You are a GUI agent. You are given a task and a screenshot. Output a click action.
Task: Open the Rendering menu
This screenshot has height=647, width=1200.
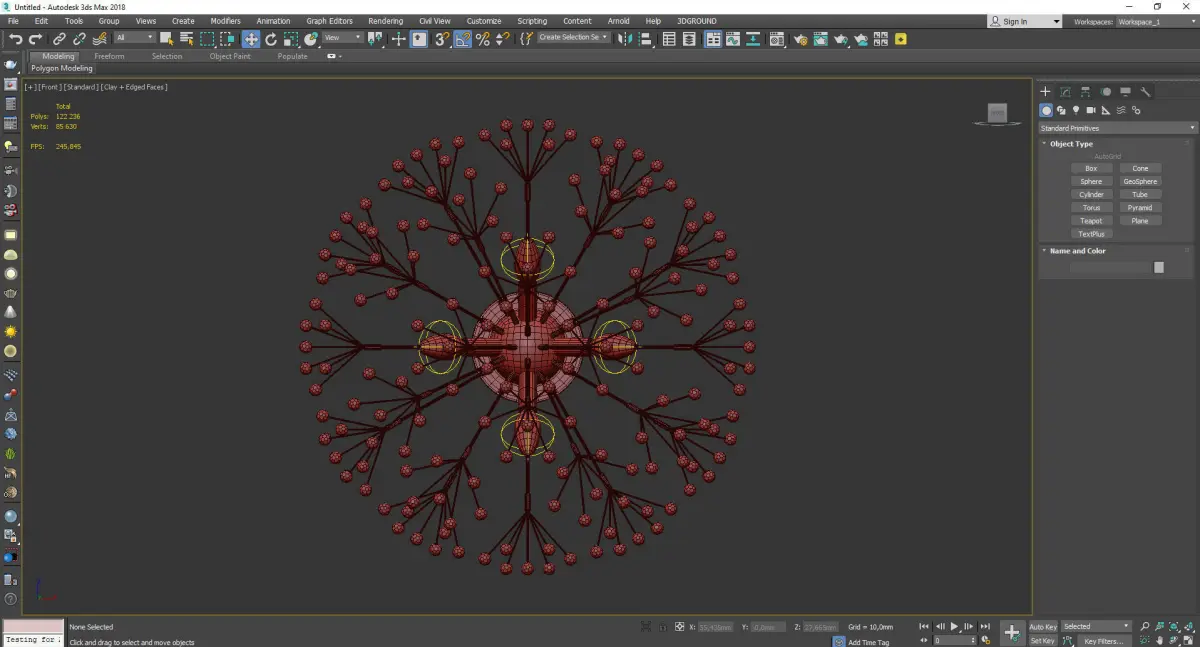tap(385, 21)
